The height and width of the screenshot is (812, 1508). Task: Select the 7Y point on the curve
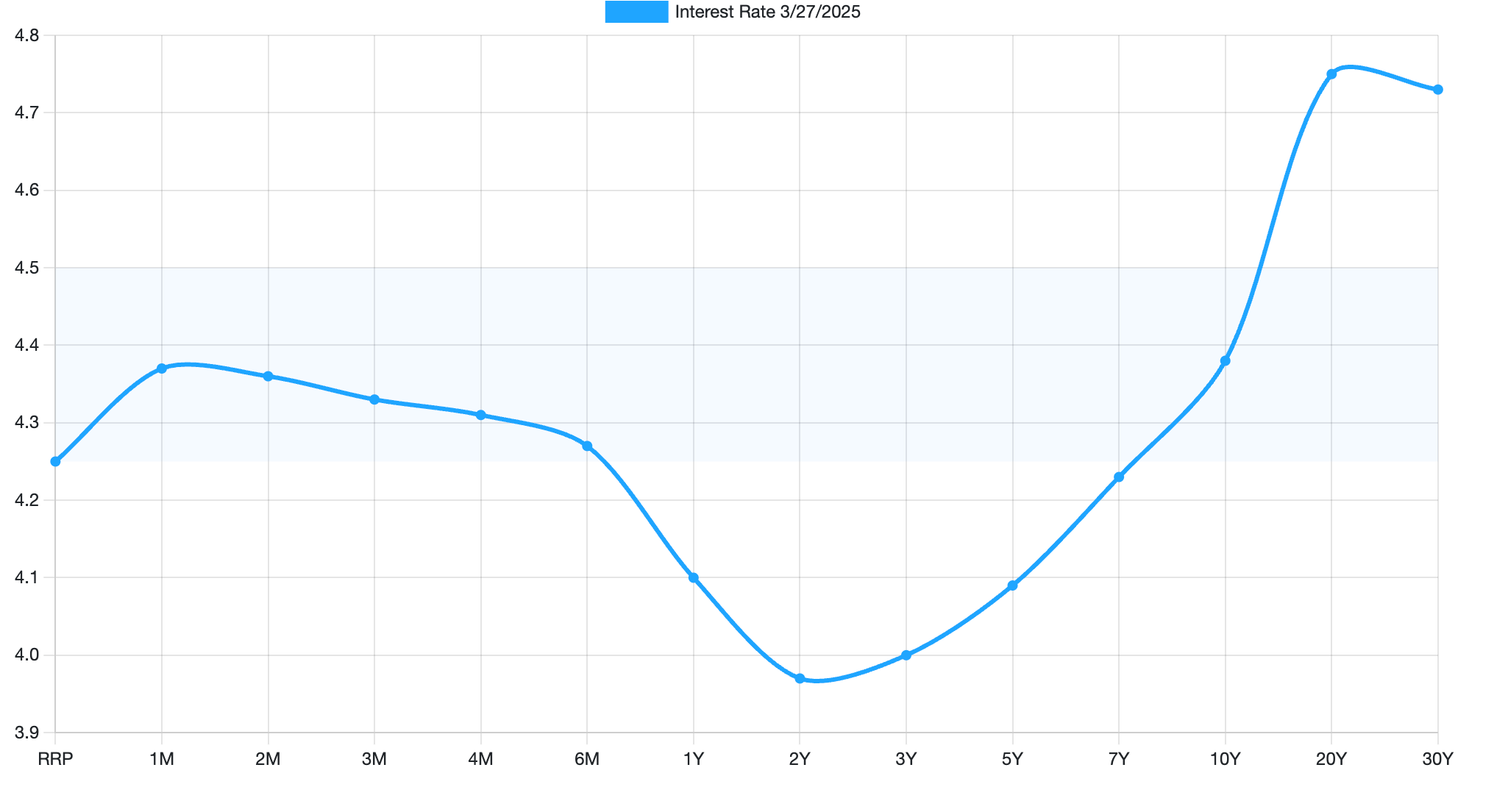click(x=1119, y=477)
